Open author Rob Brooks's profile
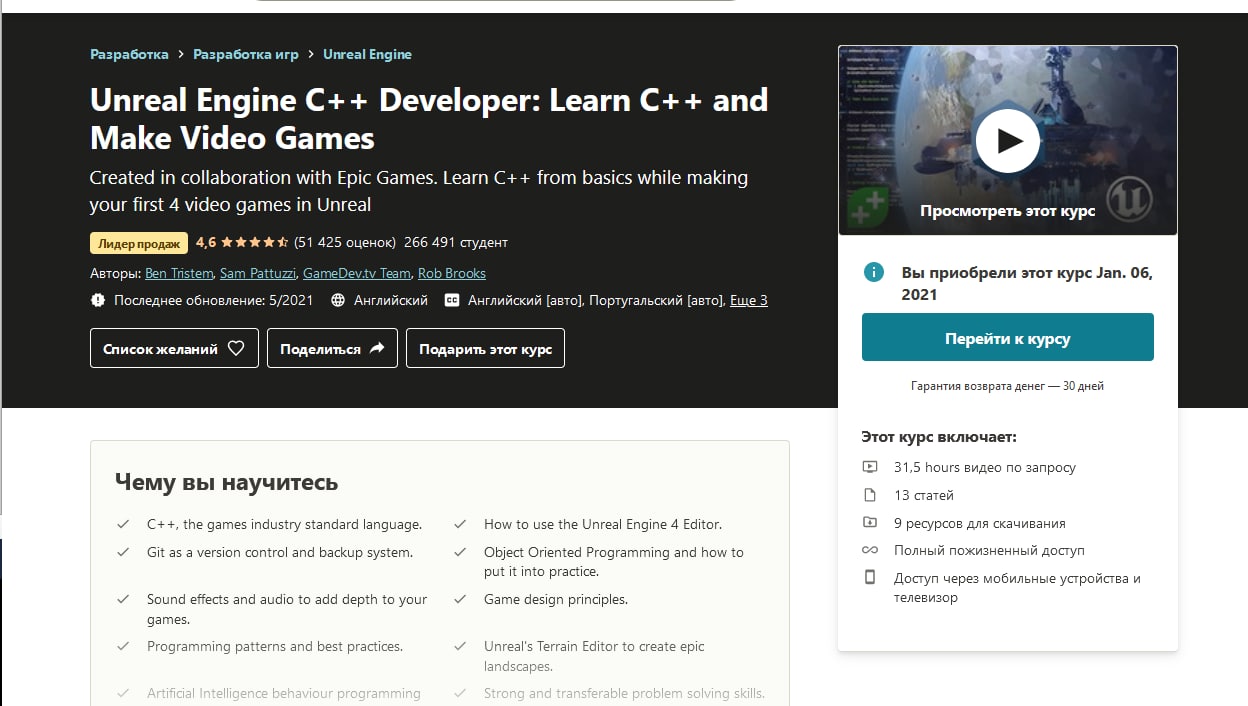This screenshot has width=1248, height=706. pyautogui.click(x=452, y=273)
